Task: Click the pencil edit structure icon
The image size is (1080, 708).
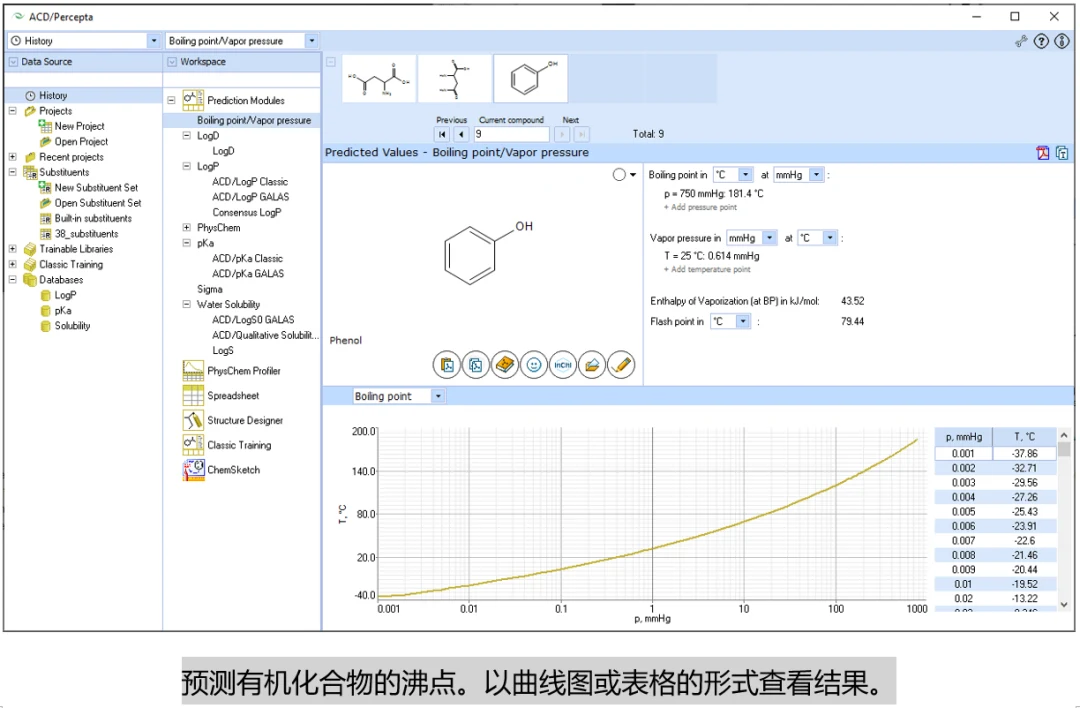Action: pos(621,365)
